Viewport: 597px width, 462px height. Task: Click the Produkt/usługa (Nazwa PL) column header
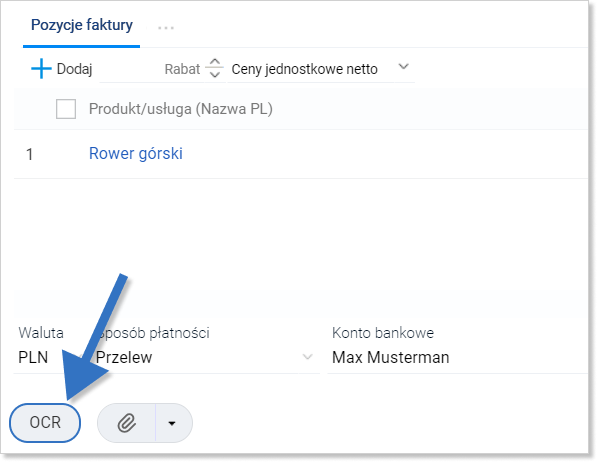pos(180,109)
